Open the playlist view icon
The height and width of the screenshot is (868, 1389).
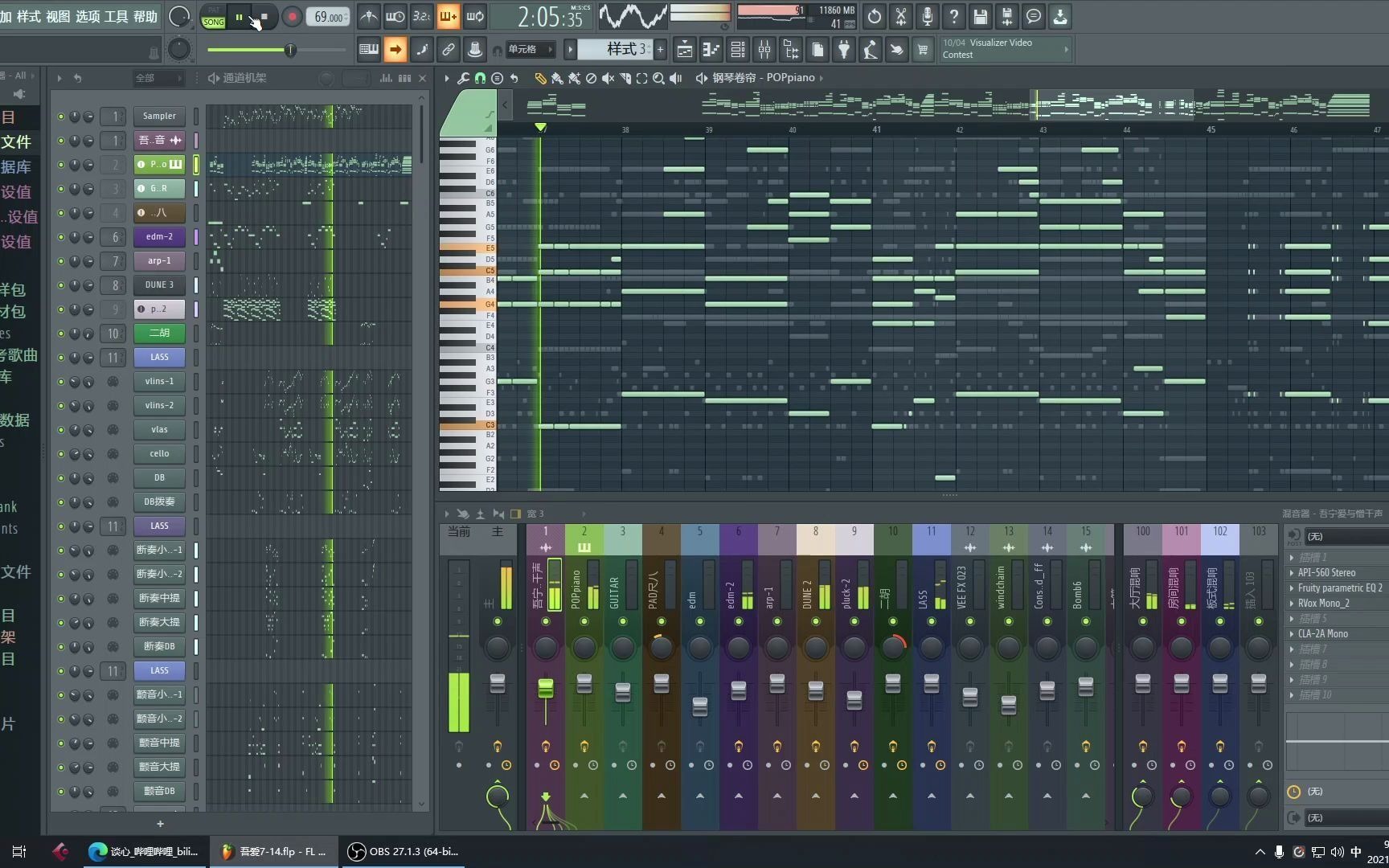(x=685, y=50)
